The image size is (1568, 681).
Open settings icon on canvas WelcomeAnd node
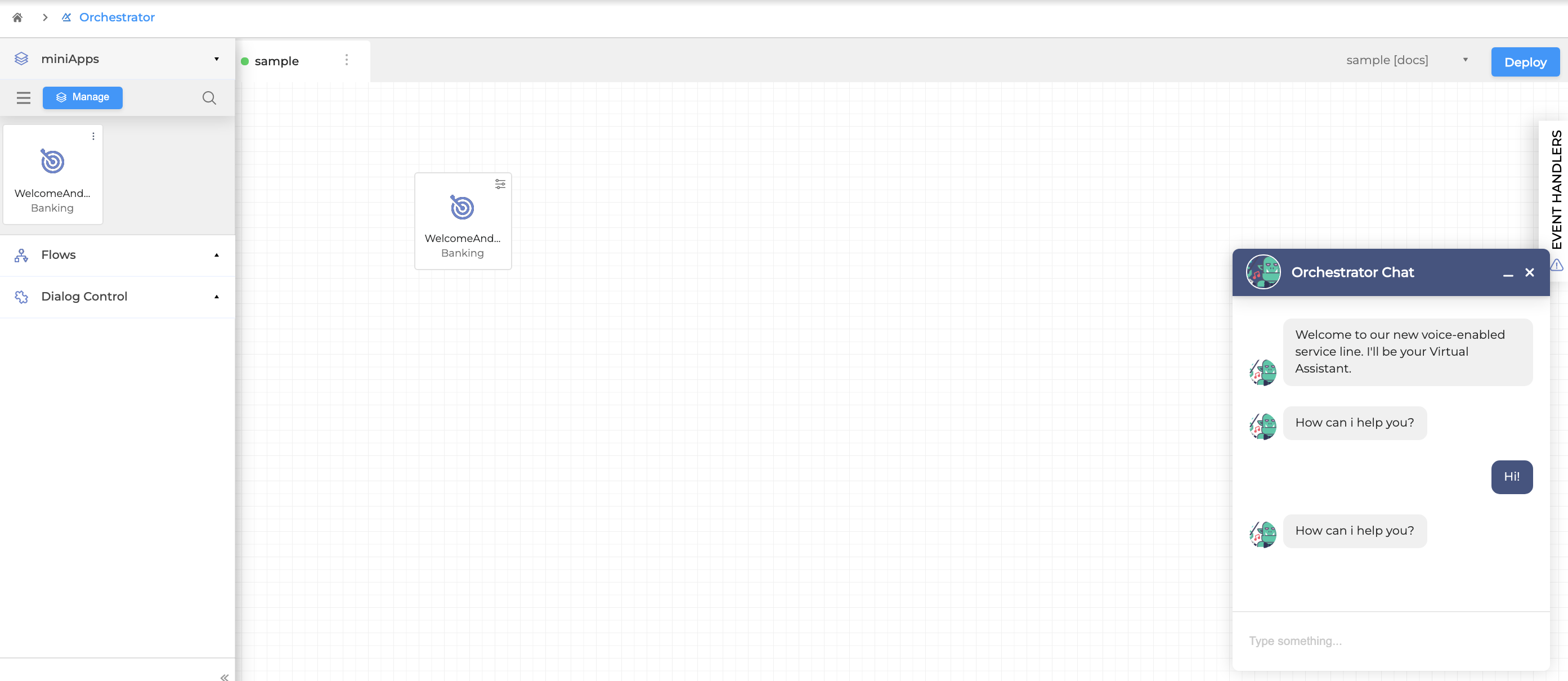tap(500, 184)
